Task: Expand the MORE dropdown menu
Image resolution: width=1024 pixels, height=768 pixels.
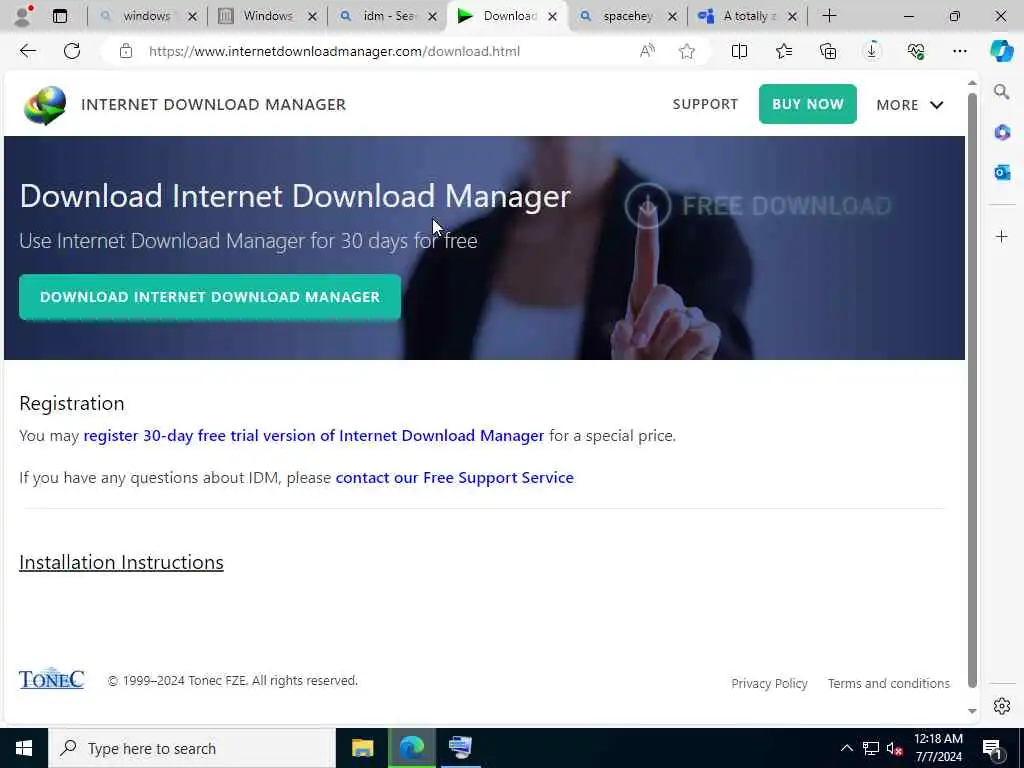Action: point(910,104)
